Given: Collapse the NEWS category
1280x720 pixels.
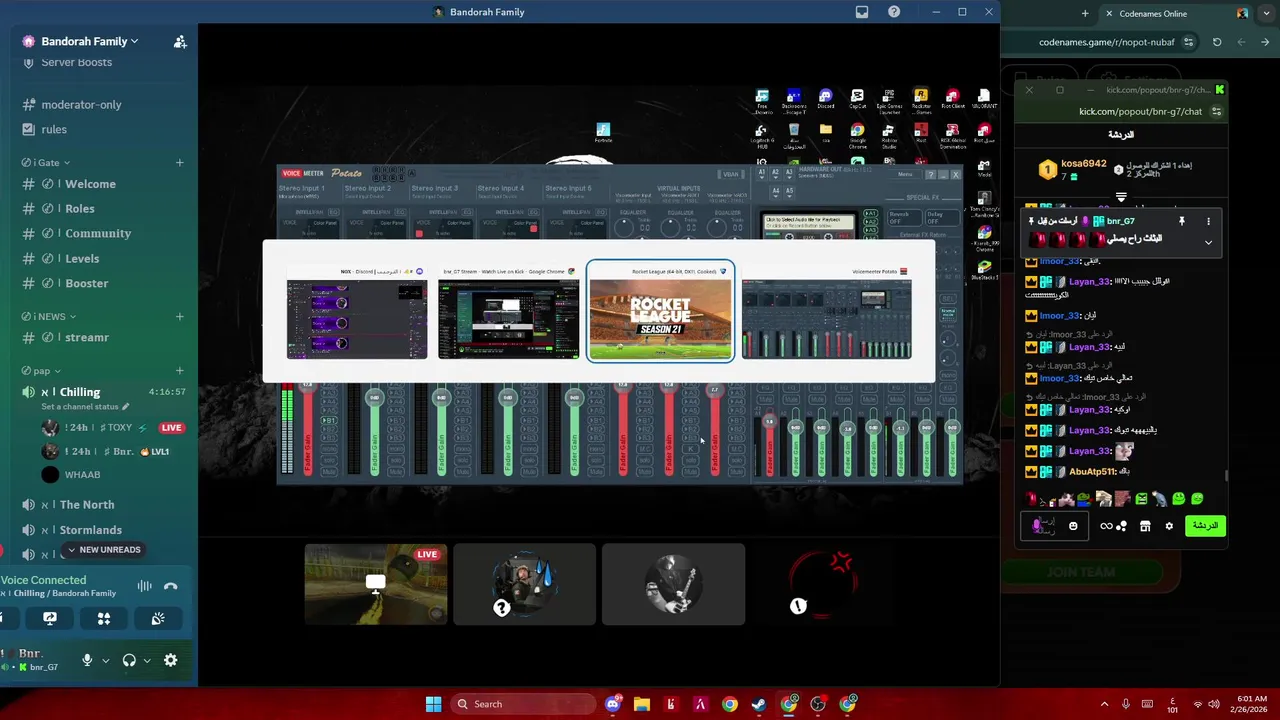Looking at the screenshot, I should pyautogui.click(x=47, y=317).
